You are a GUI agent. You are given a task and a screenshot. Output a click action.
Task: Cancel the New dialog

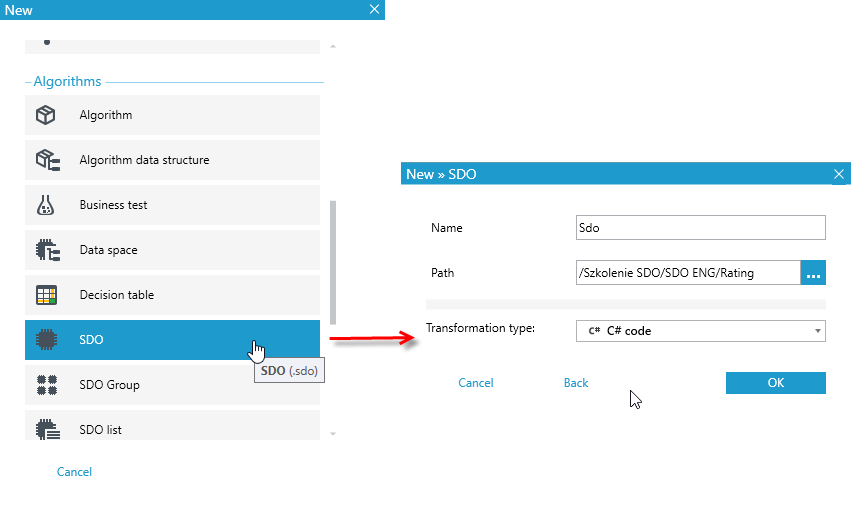(x=74, y=472)
